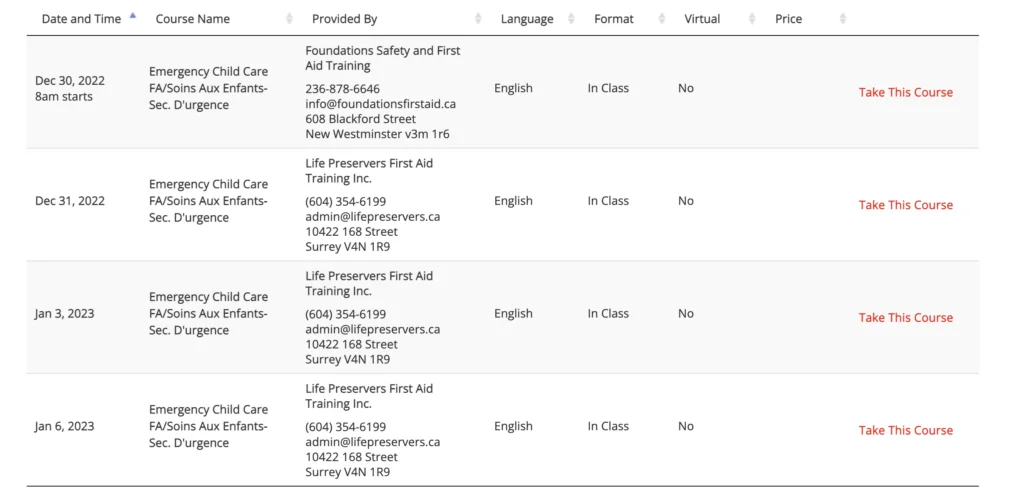The width and height of the screenshot is (1024, 492).
Task: Take the Jan 6, 2023 course
Action: (x=906, y=430)
